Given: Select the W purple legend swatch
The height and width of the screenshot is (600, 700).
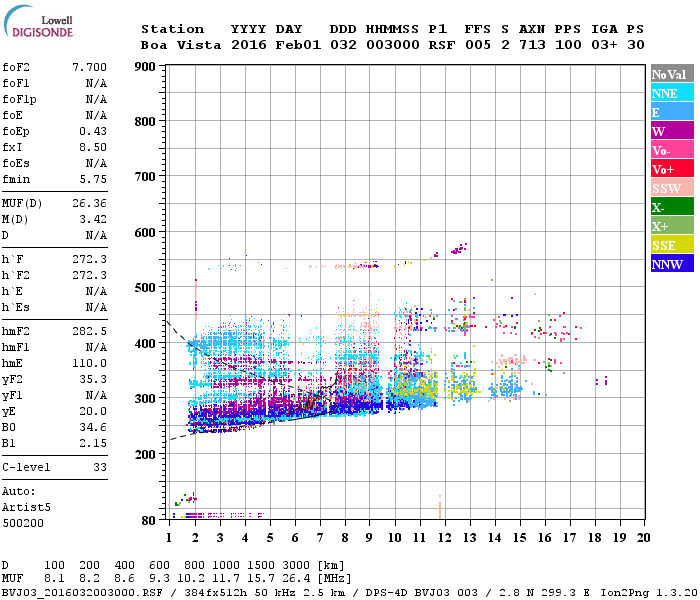Looking at the screenshot, I should pyautogui.click(x=672, y=131).
